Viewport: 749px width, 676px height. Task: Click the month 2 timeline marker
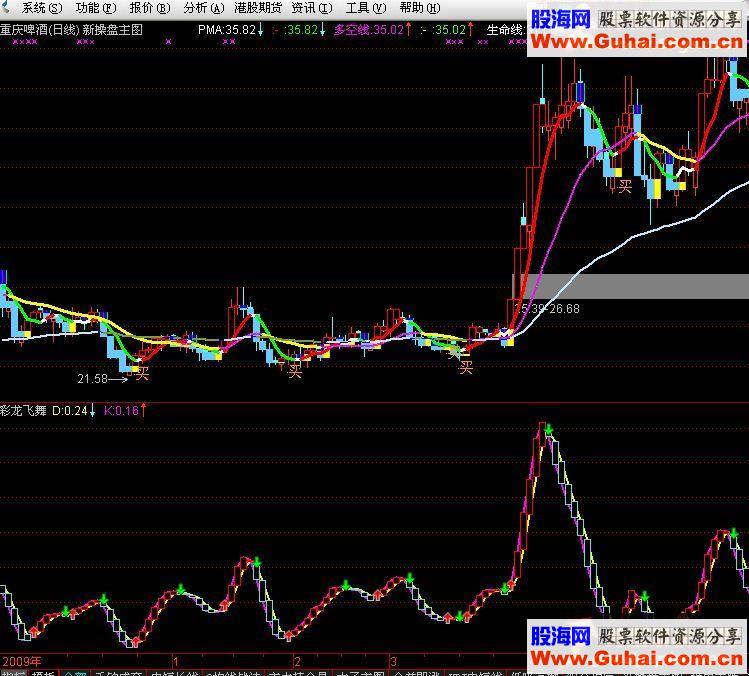point(297,662)
